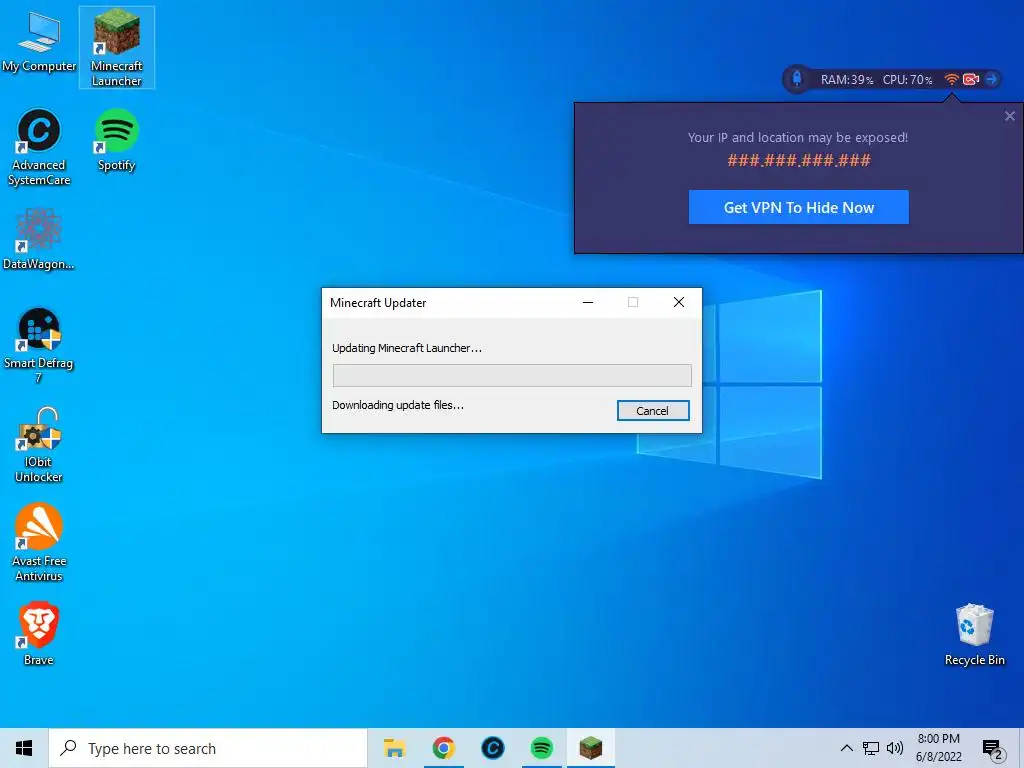Open Google Chrome from the taskbar
Screen dimensions: 1024x768
click(x=443, y=748)
